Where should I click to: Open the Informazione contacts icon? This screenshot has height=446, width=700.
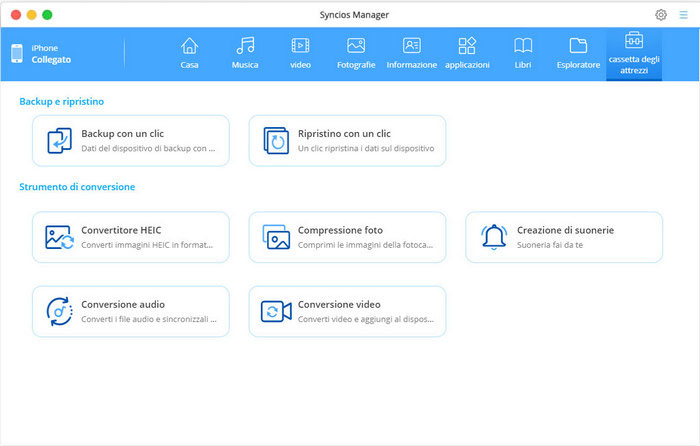click(x=412, y=46)
